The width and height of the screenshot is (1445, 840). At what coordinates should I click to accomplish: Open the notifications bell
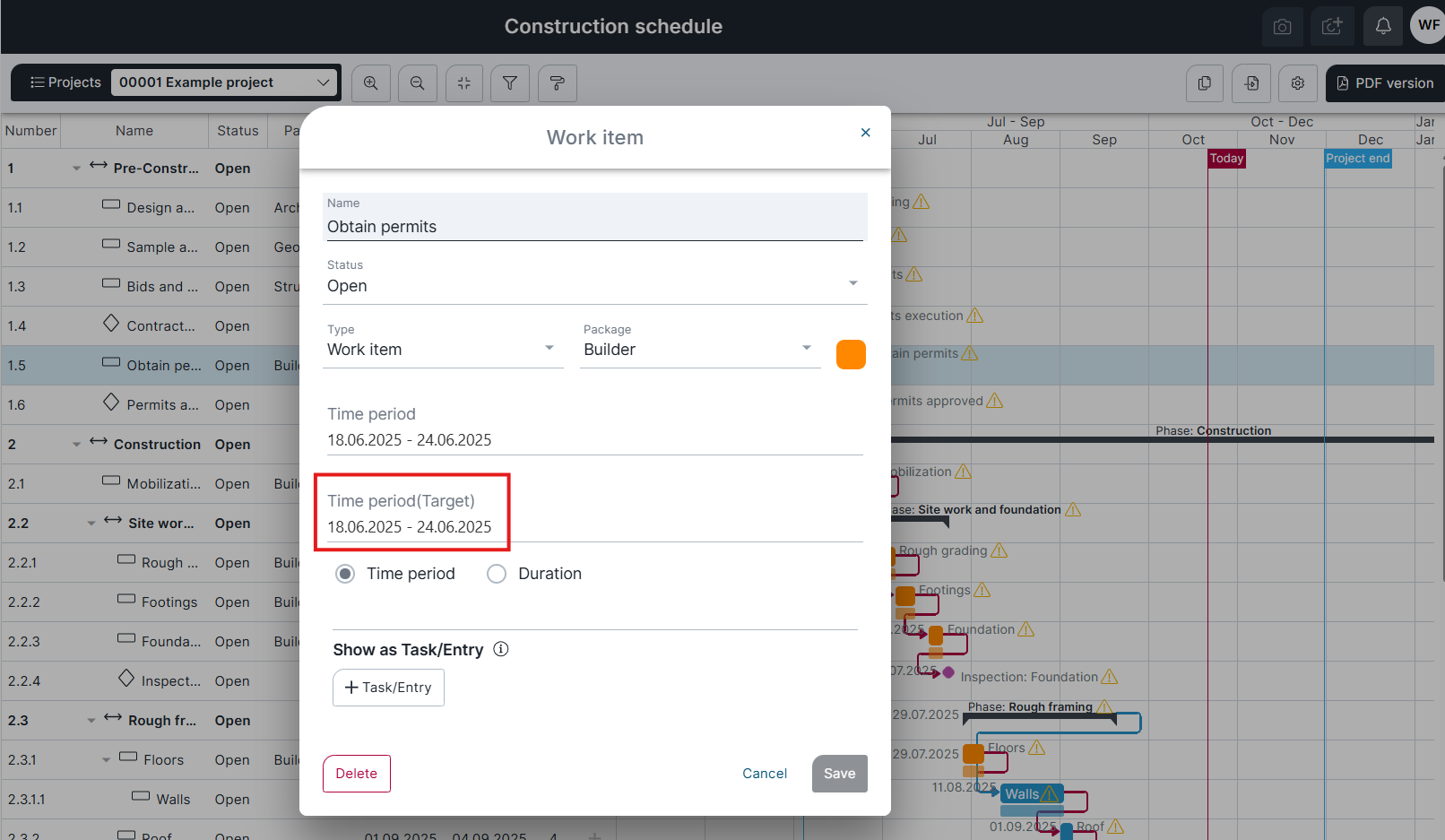coord(1383,26)
